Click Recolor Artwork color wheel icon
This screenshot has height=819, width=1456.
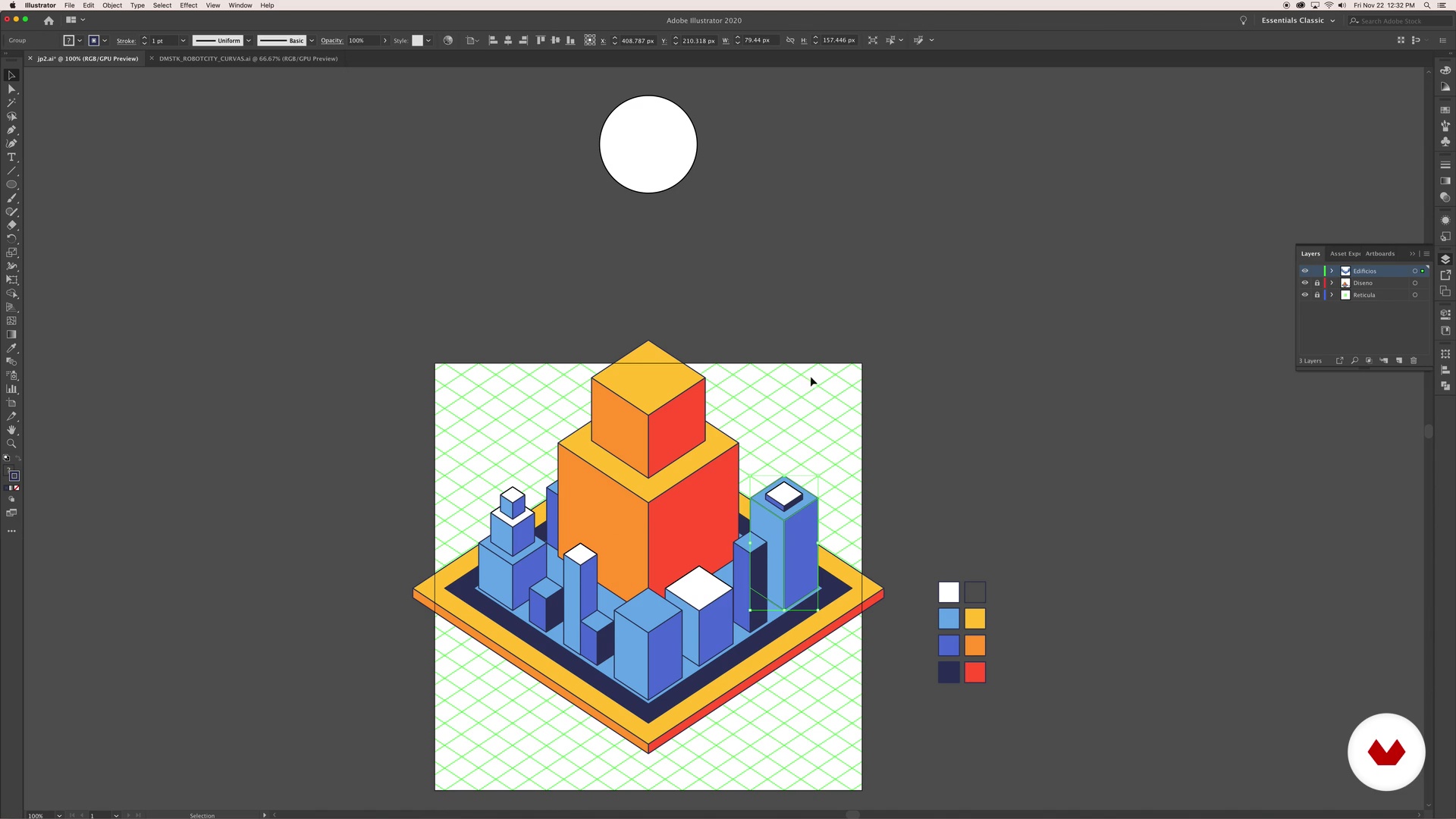[448, 40]
